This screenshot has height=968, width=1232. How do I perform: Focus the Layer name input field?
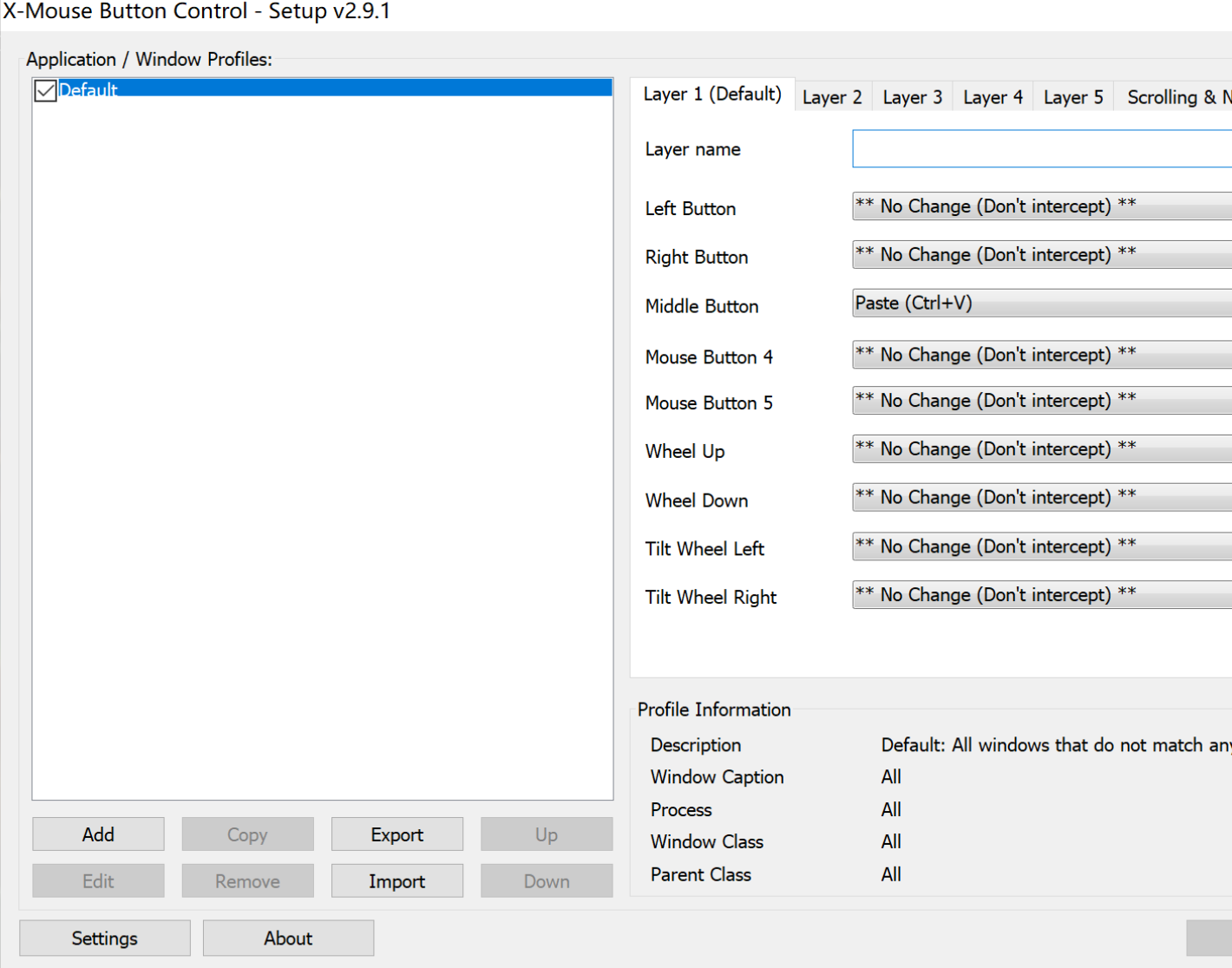coord(1042,148)
